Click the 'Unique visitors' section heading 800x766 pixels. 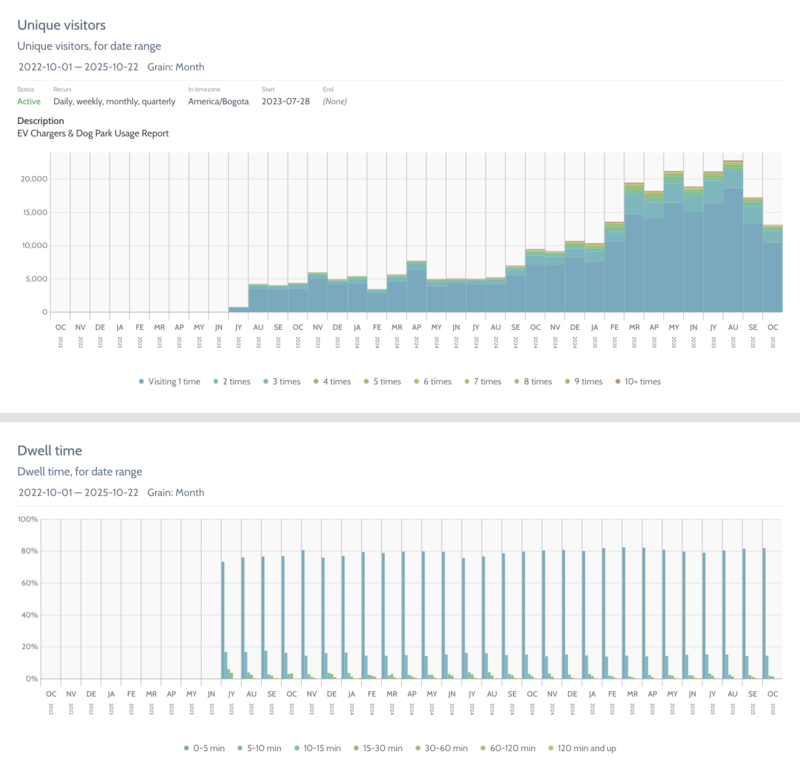62,24
